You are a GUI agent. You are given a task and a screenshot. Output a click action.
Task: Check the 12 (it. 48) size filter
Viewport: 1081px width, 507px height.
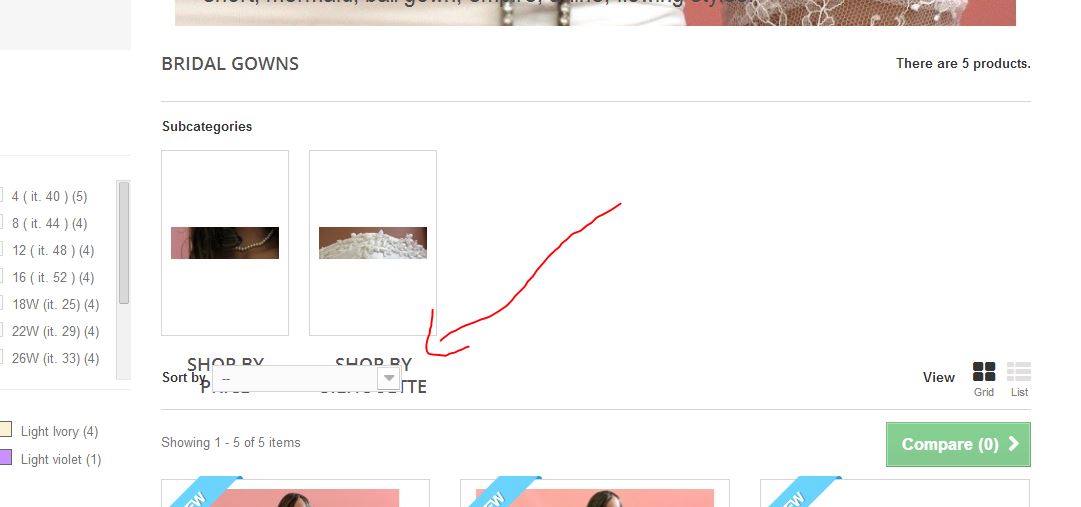2,250
